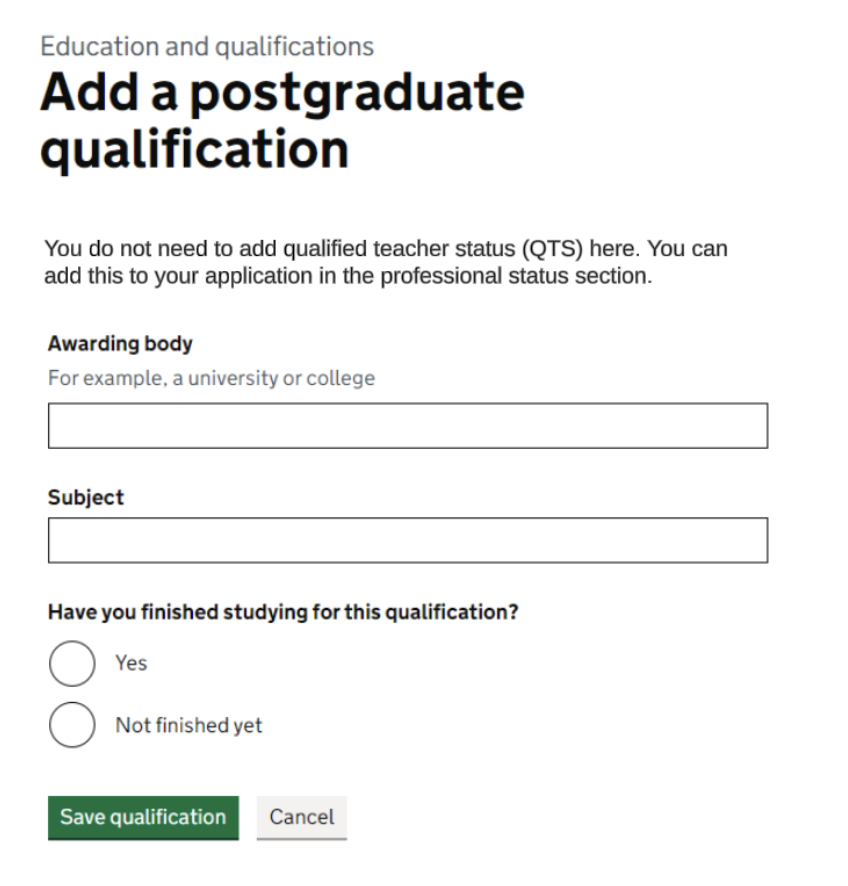Select the Yes radio button
This screenshot has height=886, width=848.
pos(72,663)
